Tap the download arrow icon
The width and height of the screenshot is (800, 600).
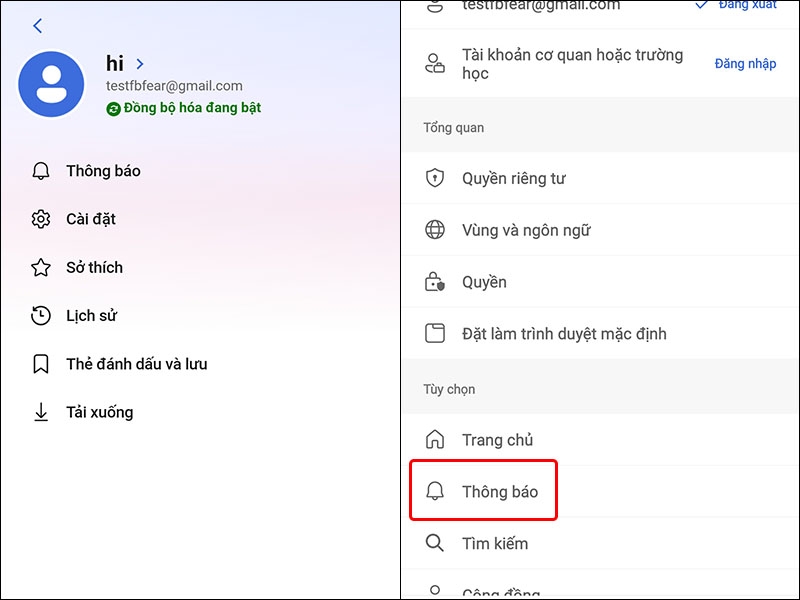(41, 412)
